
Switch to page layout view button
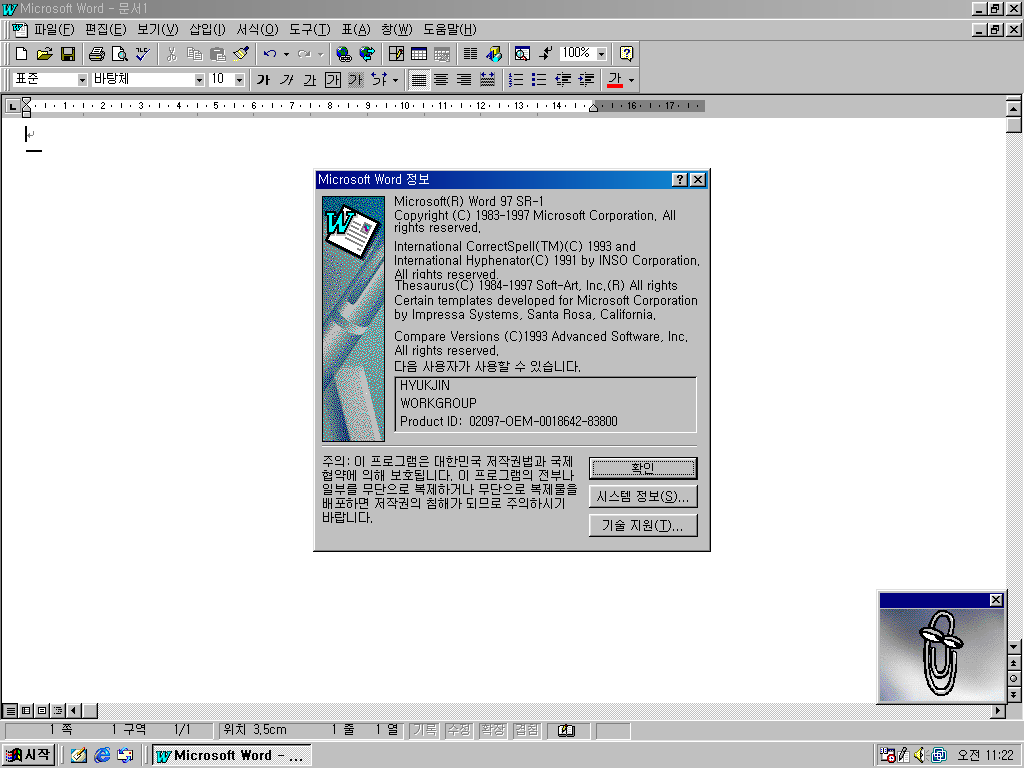[x=42, y=710]
